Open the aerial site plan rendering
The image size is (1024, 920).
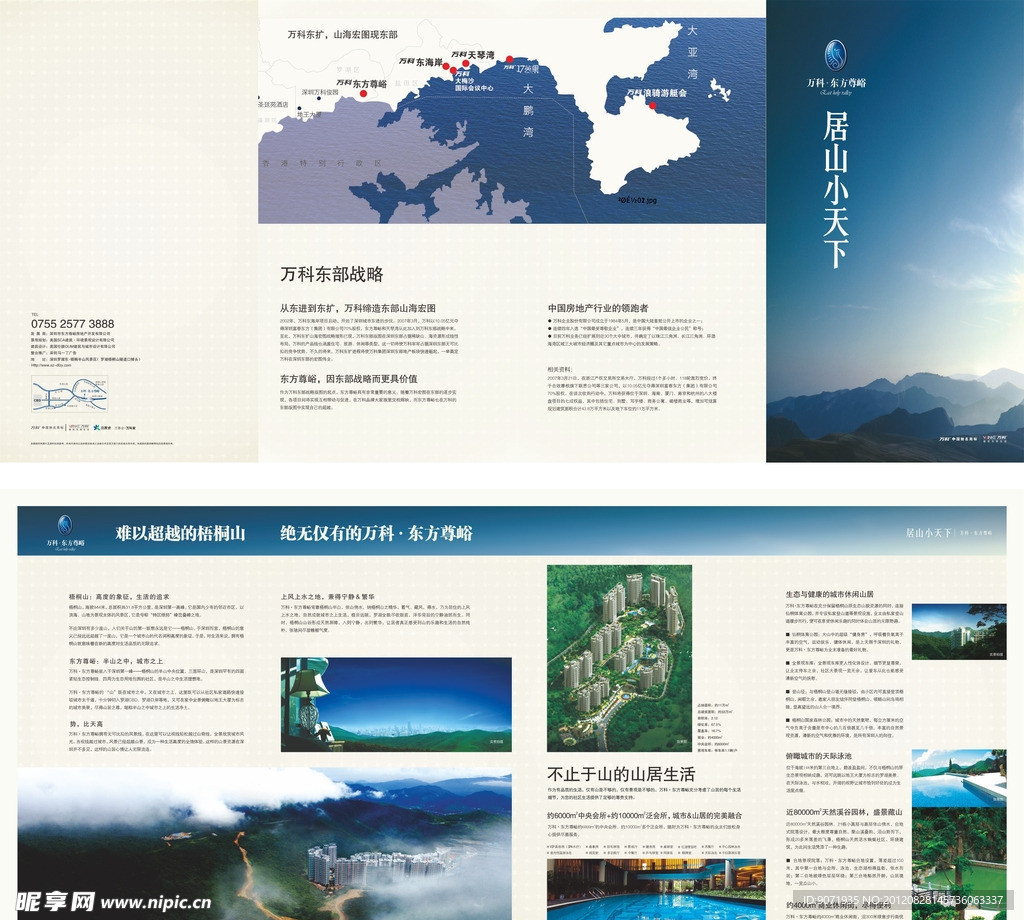(x=619, y=658)
